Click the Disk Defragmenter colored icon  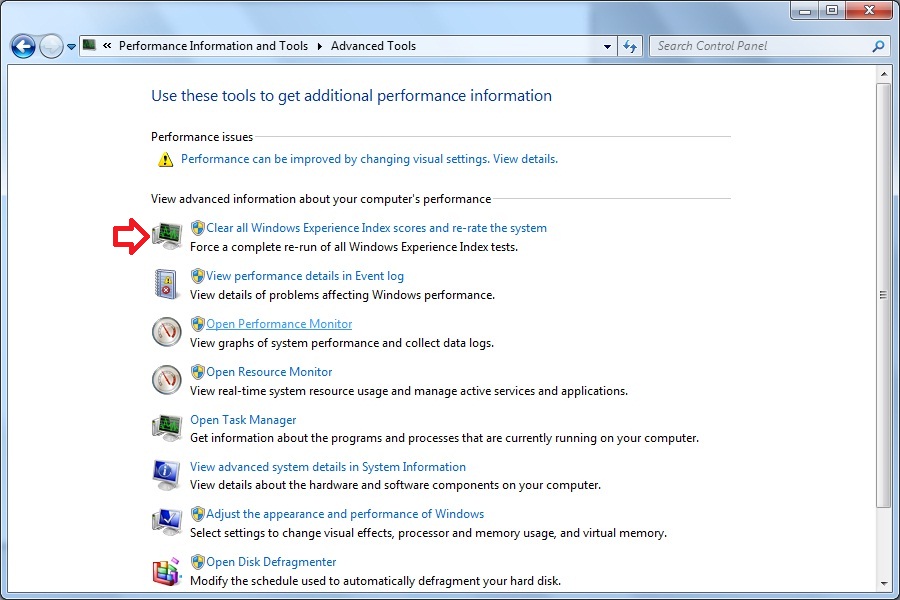(166, 570)
